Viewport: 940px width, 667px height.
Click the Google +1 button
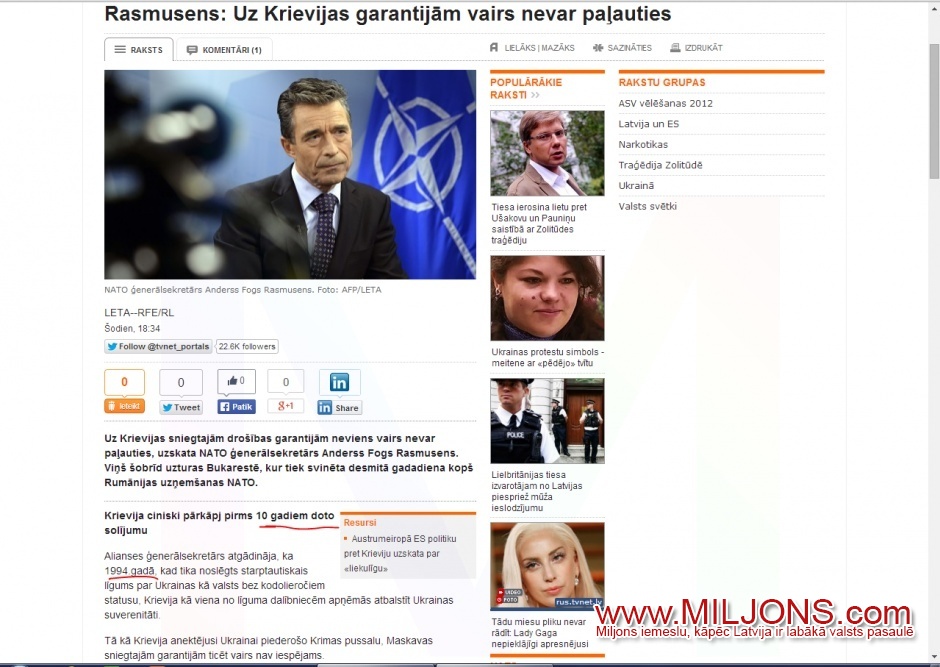(x=285, y=406)
